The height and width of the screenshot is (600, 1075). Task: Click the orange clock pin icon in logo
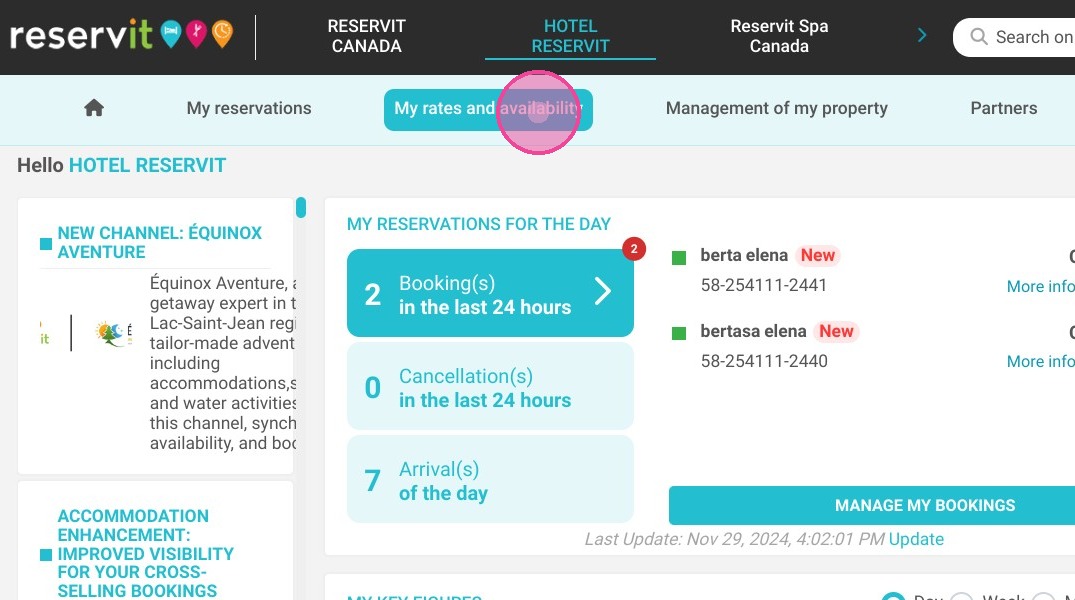(222, 34)
